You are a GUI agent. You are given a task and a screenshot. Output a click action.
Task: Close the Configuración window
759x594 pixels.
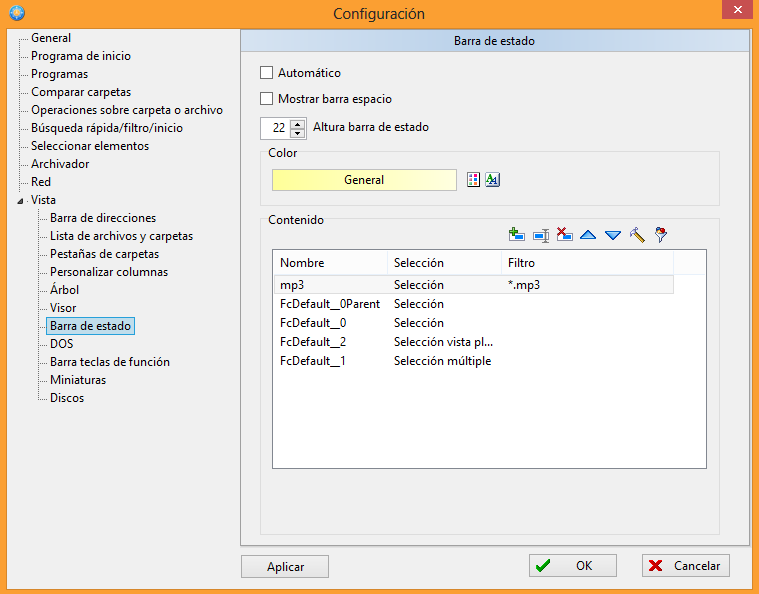(737, 9)
